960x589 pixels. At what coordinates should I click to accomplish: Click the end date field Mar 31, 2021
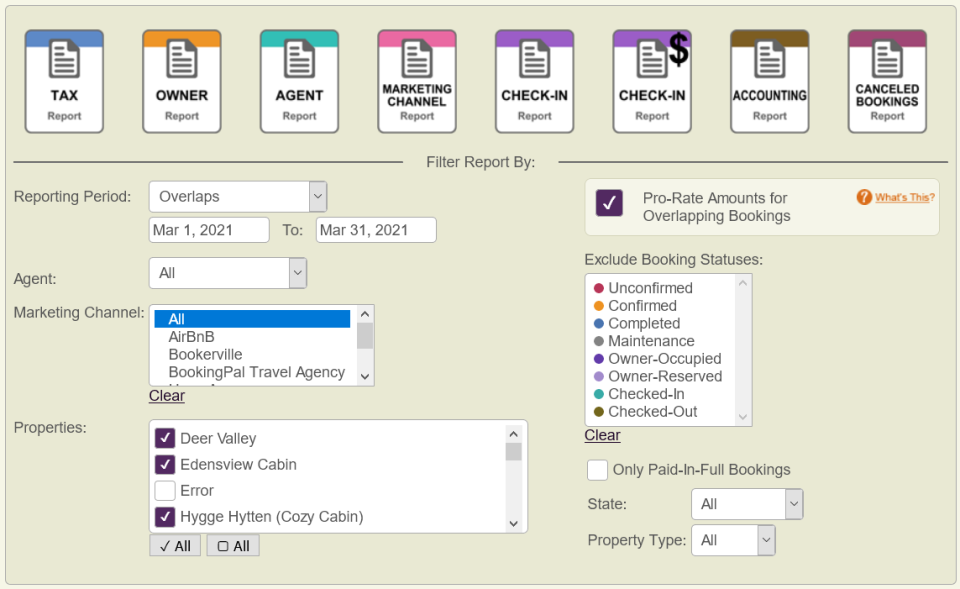click(x=376, y=230)
